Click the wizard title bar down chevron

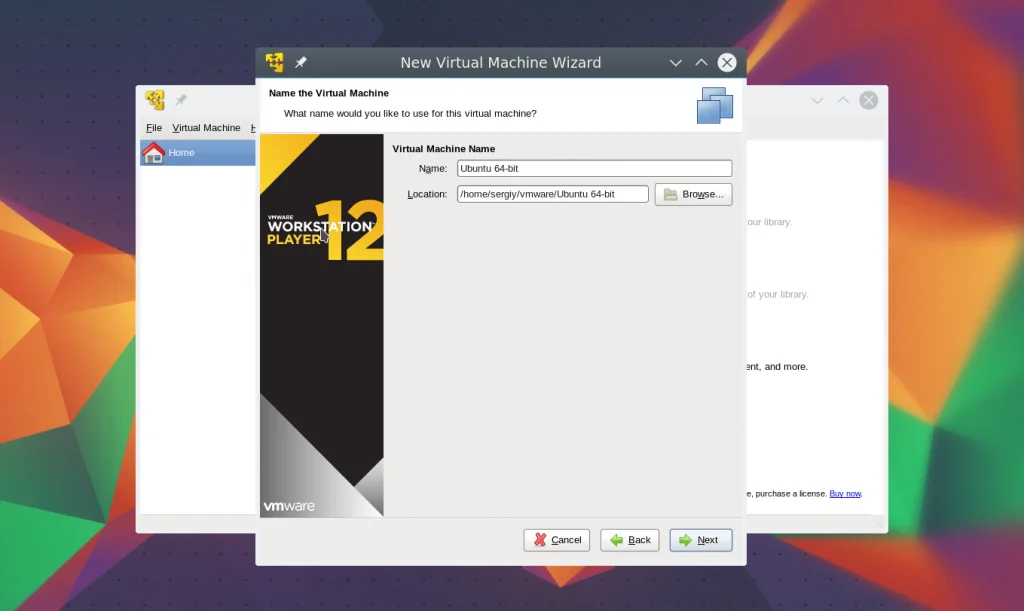pos(676,63)
